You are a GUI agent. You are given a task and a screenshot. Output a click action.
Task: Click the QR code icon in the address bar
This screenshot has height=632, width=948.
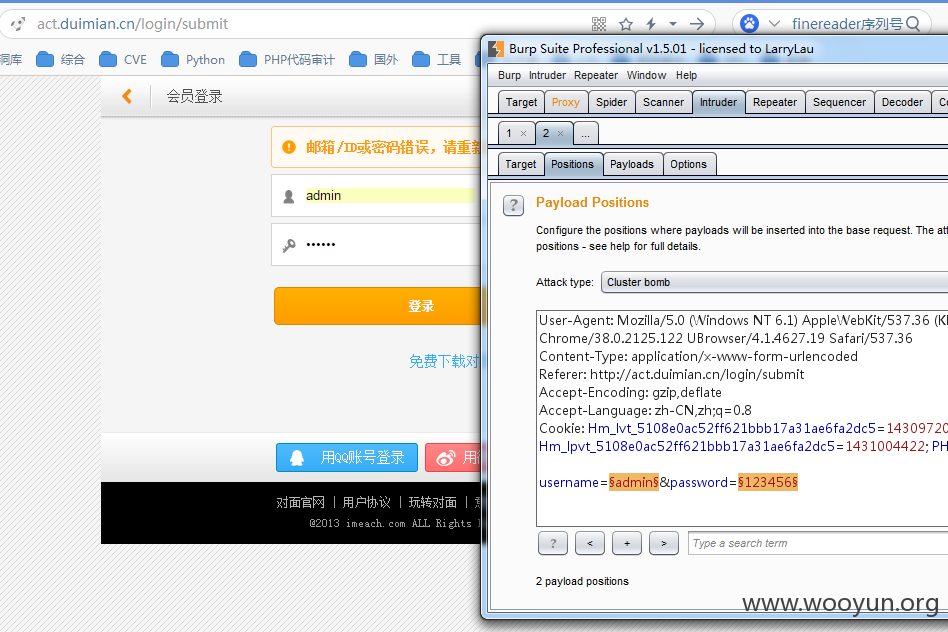(599, 24)
